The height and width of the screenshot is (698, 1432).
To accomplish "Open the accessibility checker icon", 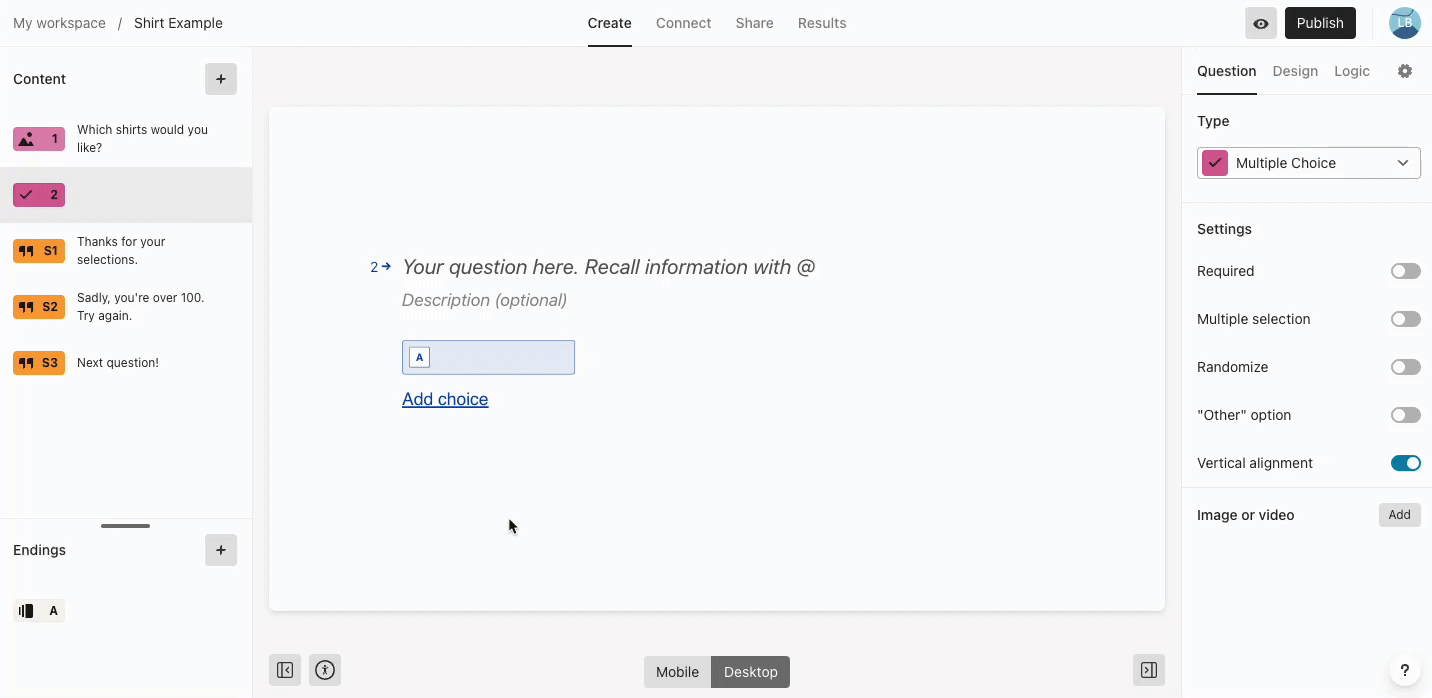I will coord(325,670).
